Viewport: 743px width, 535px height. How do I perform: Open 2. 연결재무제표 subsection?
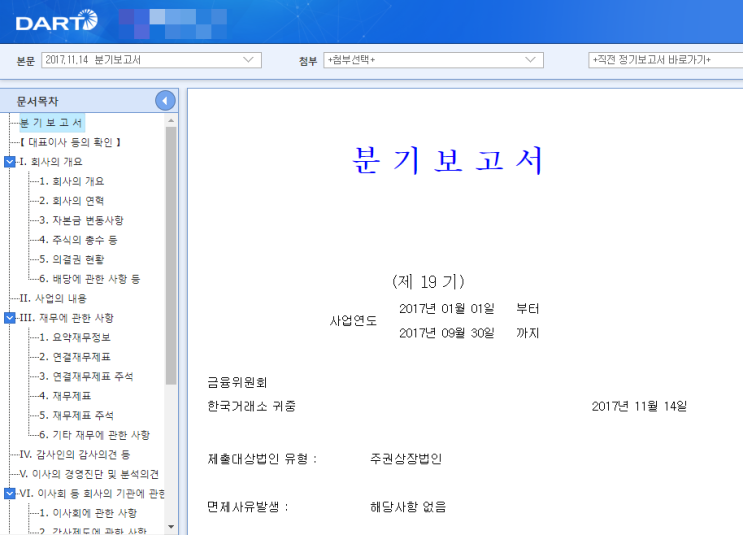coord(75,357)
